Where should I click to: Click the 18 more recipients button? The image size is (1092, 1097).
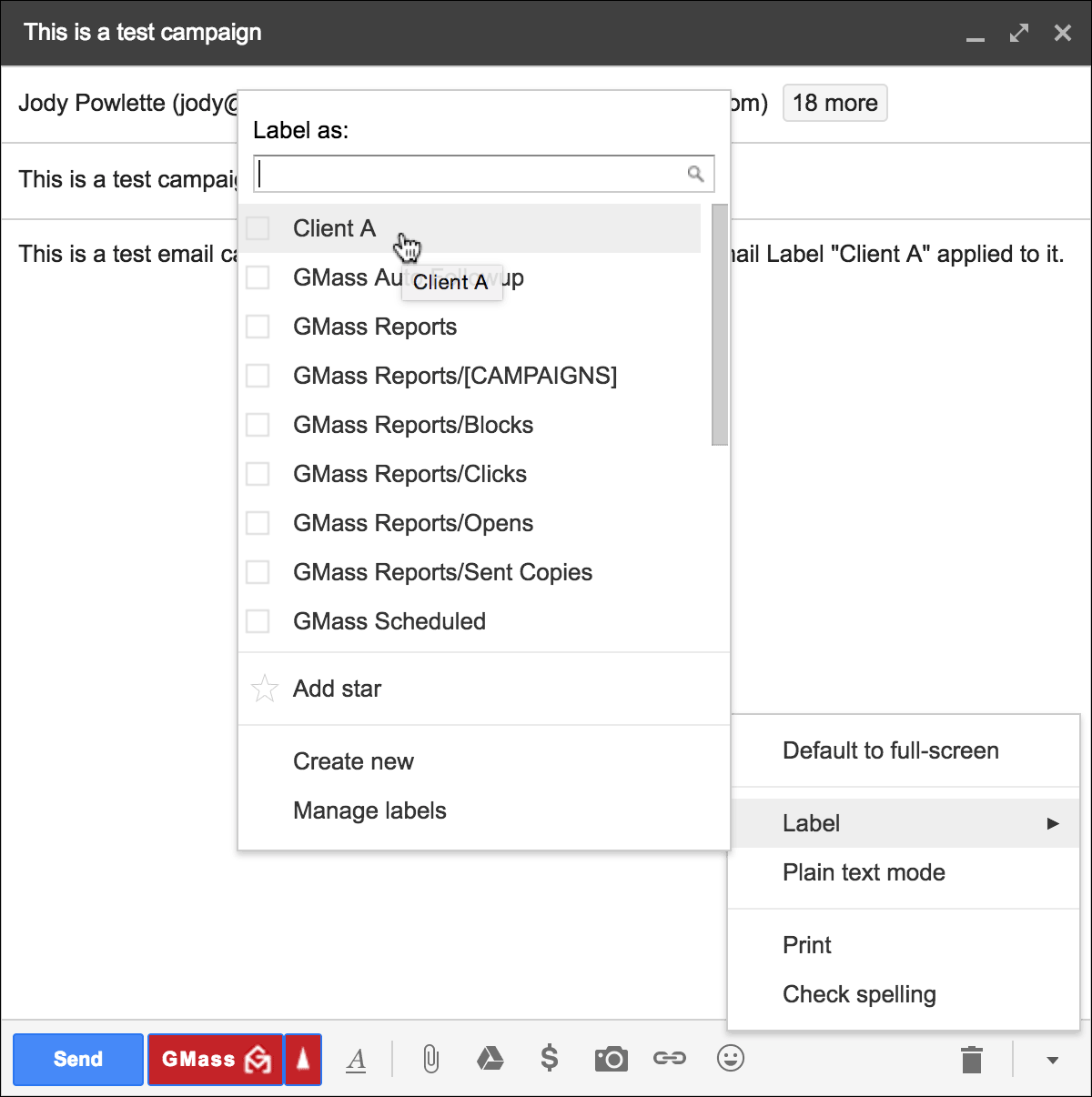835,103
